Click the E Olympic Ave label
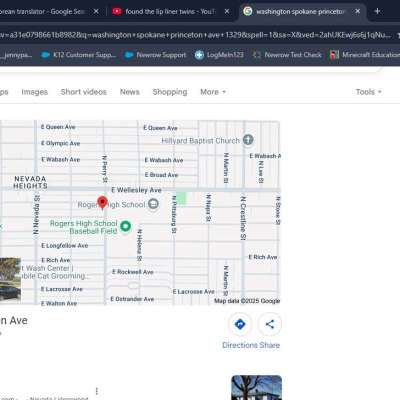The width and height of the screenshot is (400, 400). coord(61,143)
